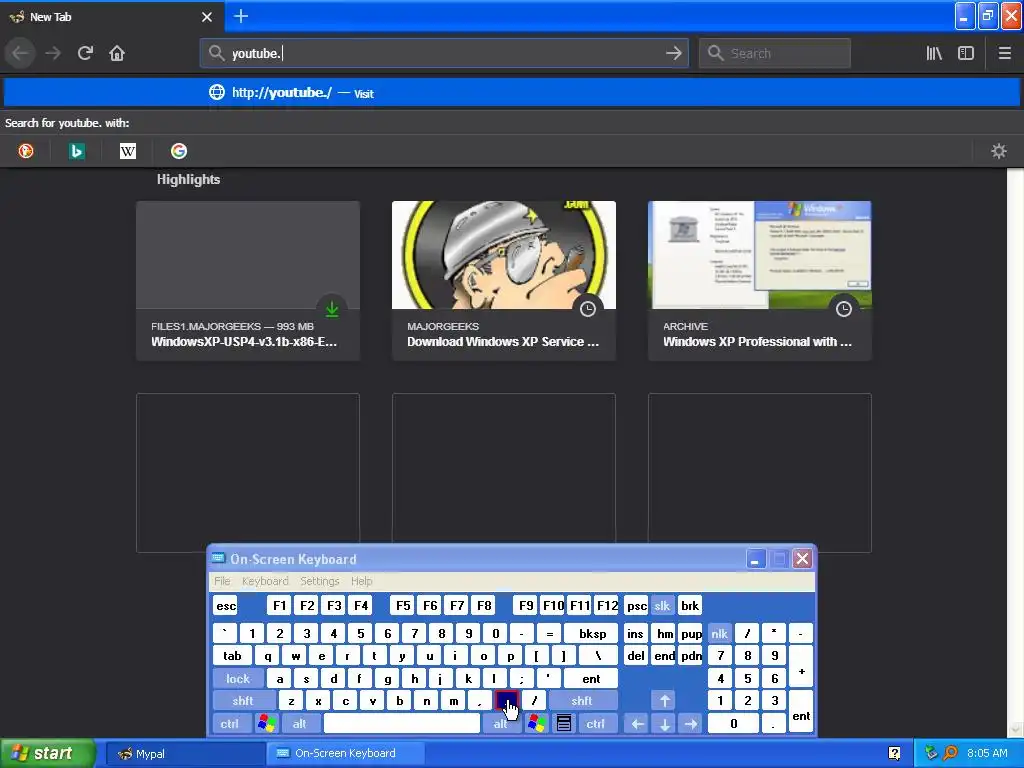Image resolution: width=1024 pixels, height=768 pixels.
Task: Toggle the slk scroll lock key
Action: pyautogui.click(x=662, y=605)
